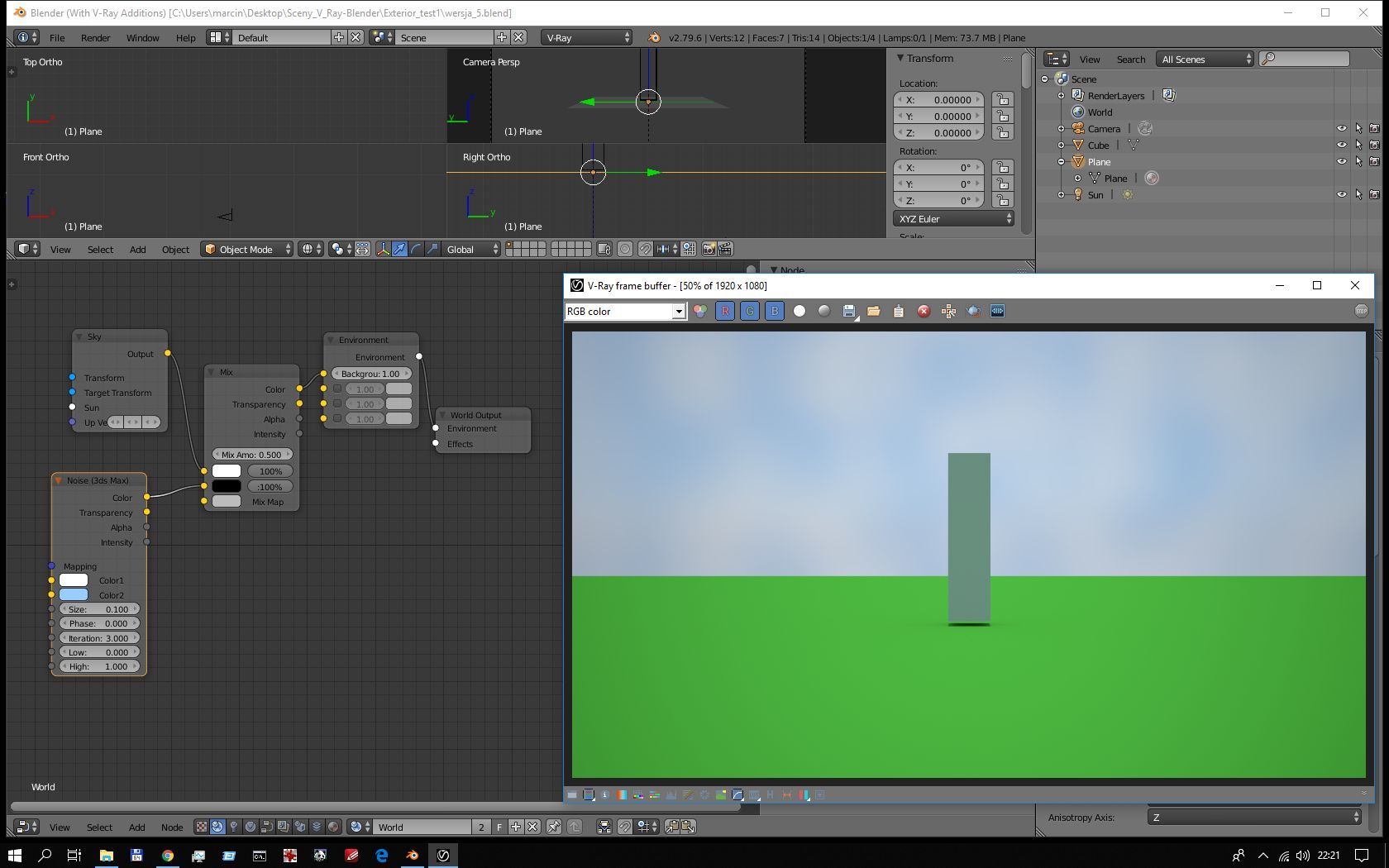Open the Object menu in 3D view header
Image resolution: width=1389 pixels, height=868 pixels.
click(x=175, y=249)
